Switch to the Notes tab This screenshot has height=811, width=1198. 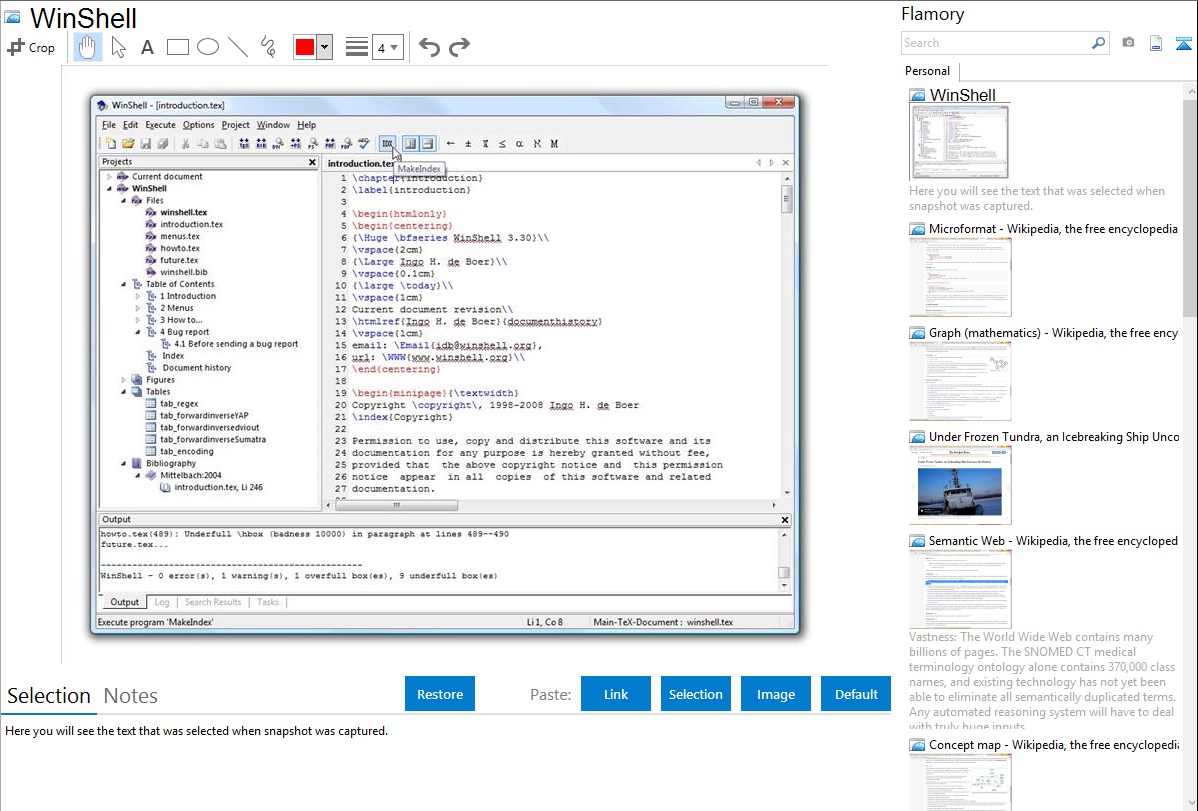[131, 696]
